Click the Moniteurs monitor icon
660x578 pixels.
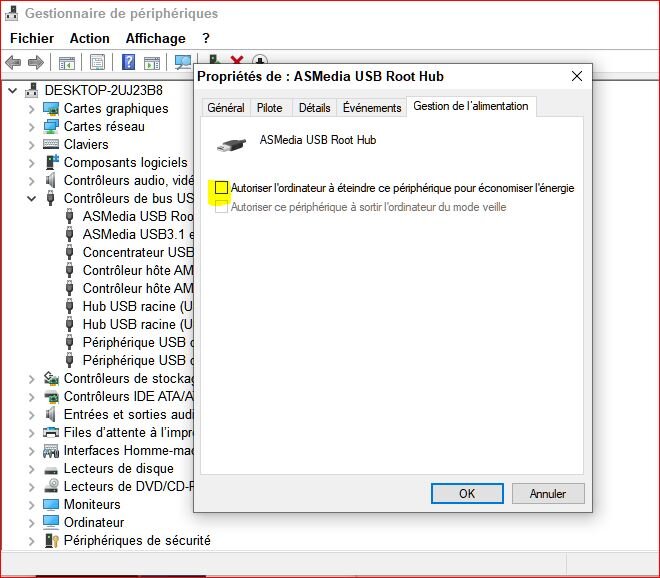pos(51,504)
